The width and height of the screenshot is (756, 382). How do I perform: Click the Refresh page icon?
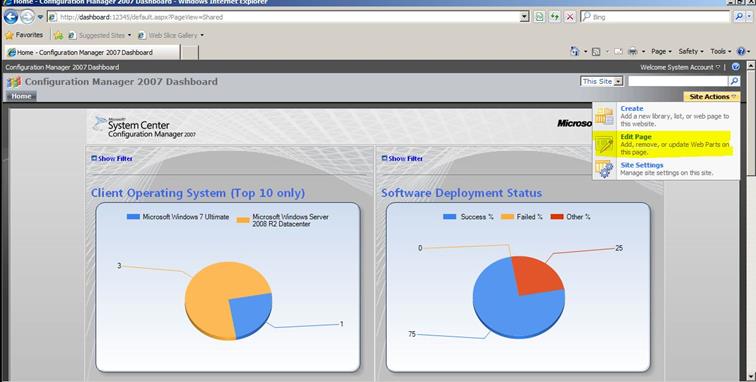point(555,17)
